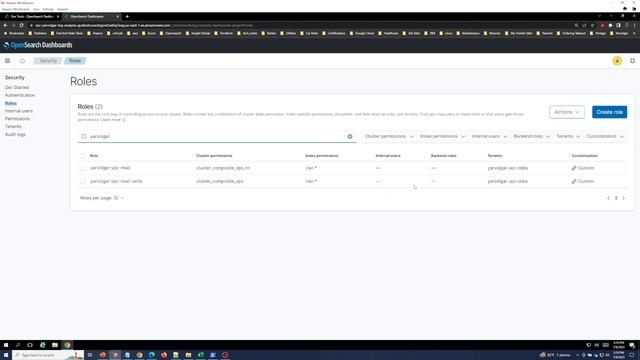Screen dimensions: 640x360
Task: Click the red extension icon in toolbar
Action: pyautogui.click(x=602, y=25)
